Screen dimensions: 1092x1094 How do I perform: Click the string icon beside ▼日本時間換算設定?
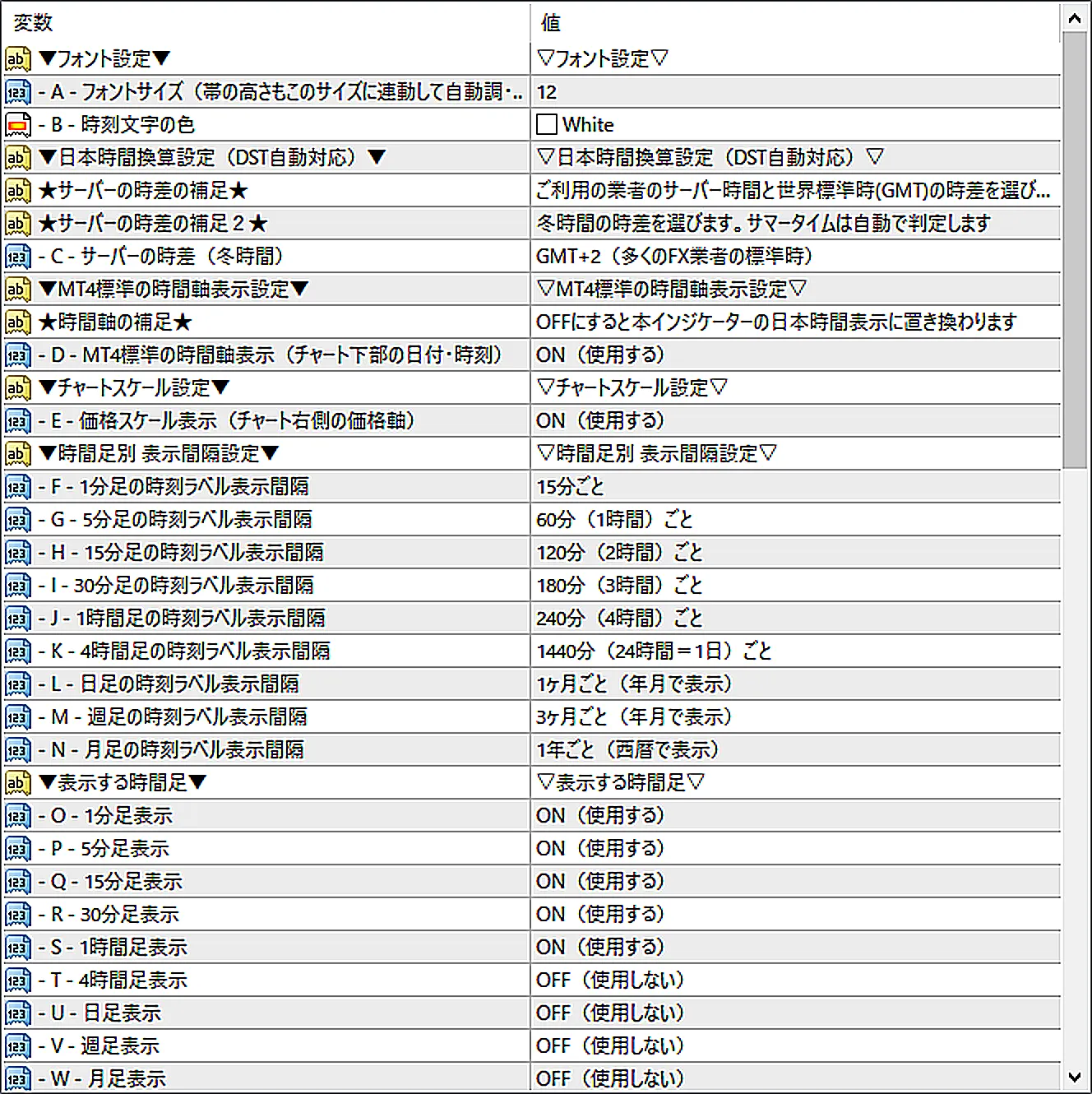[18, 158]
